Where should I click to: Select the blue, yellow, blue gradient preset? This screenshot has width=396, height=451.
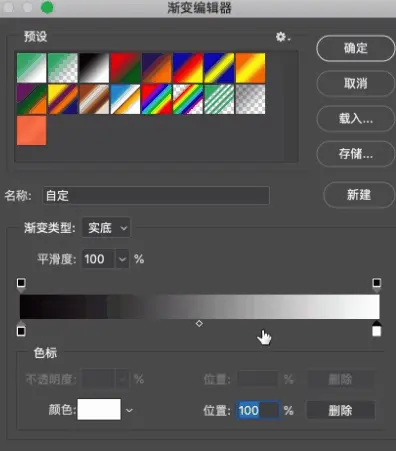[x=219, y=68]
